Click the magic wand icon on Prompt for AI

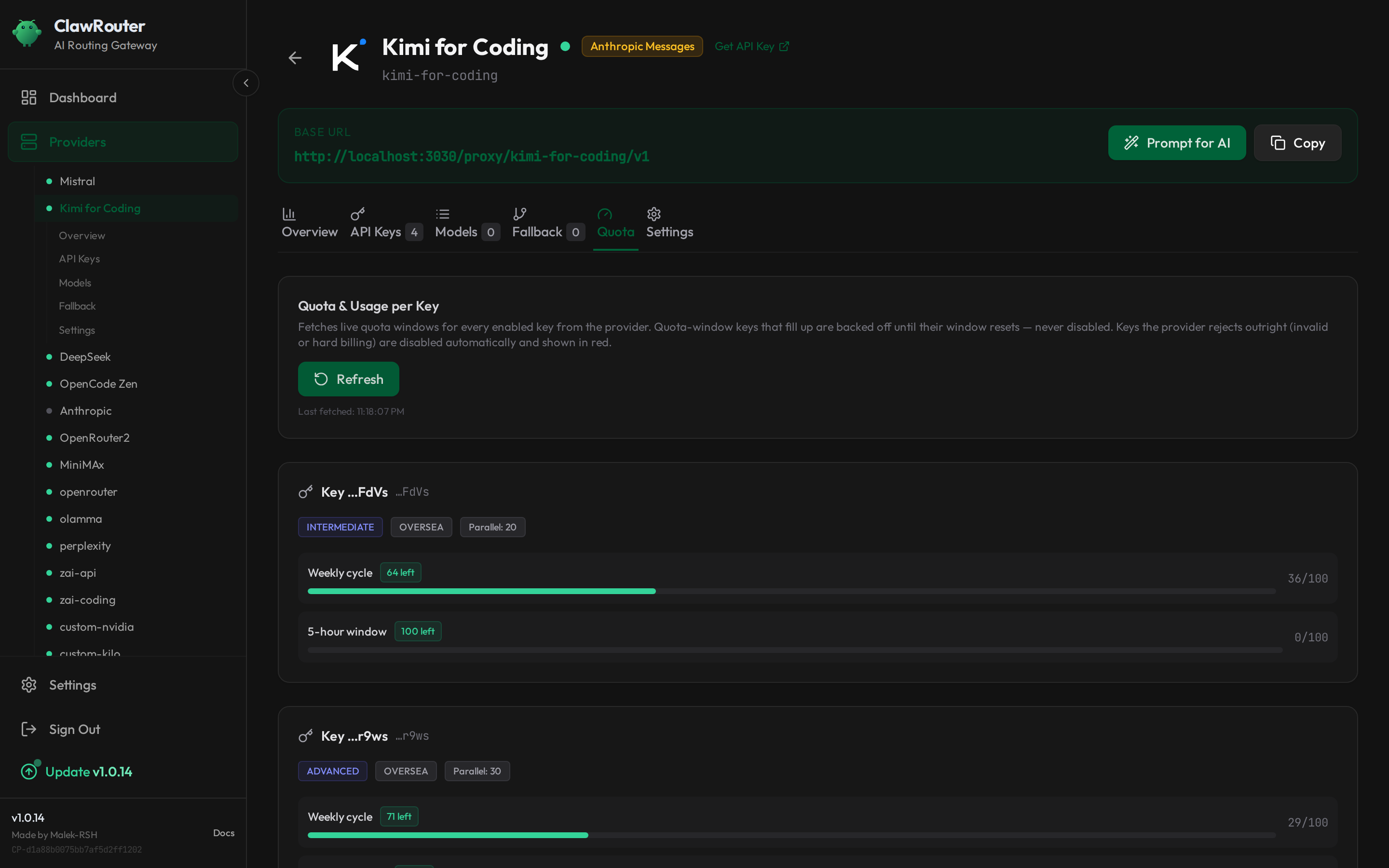[x=1131, y=143]
